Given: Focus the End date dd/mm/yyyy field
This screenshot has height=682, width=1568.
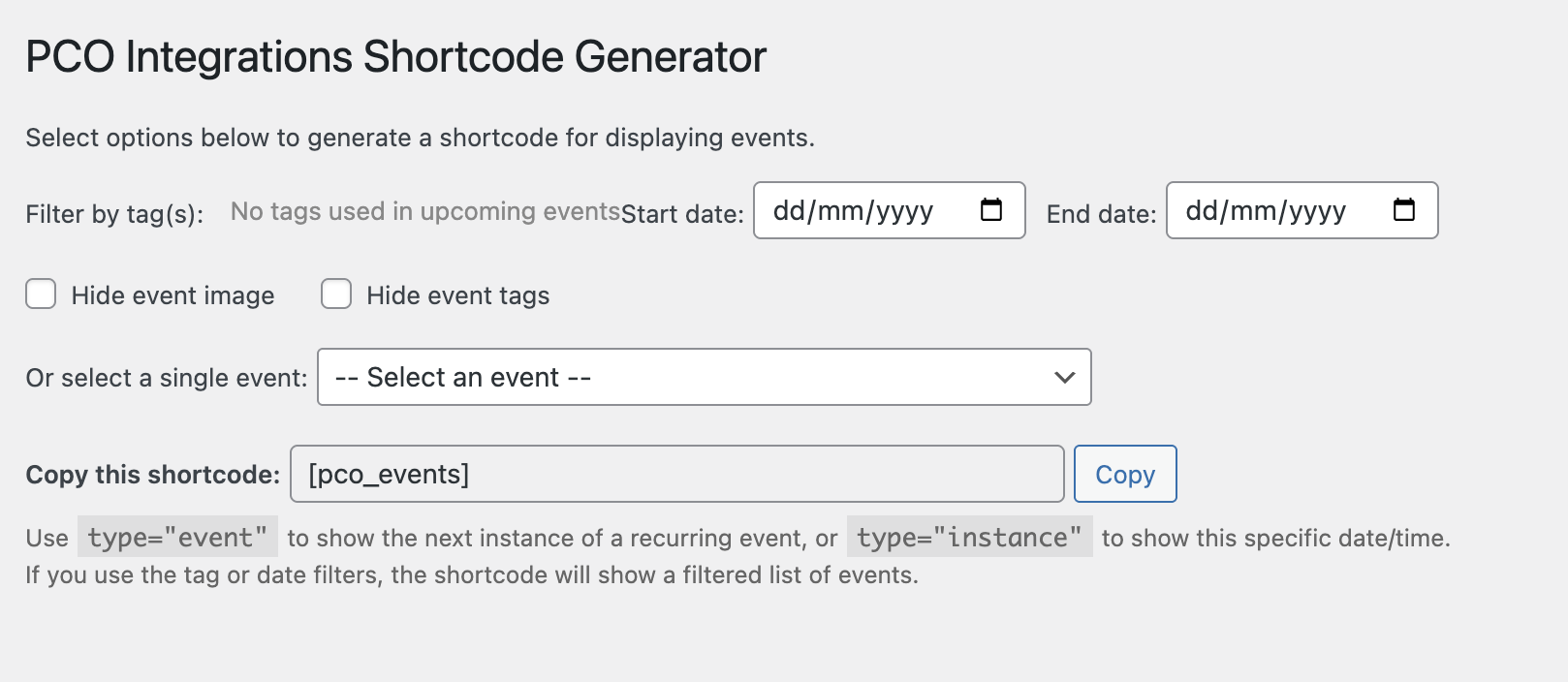Looking at the screenshot, I should (1302, 210).
